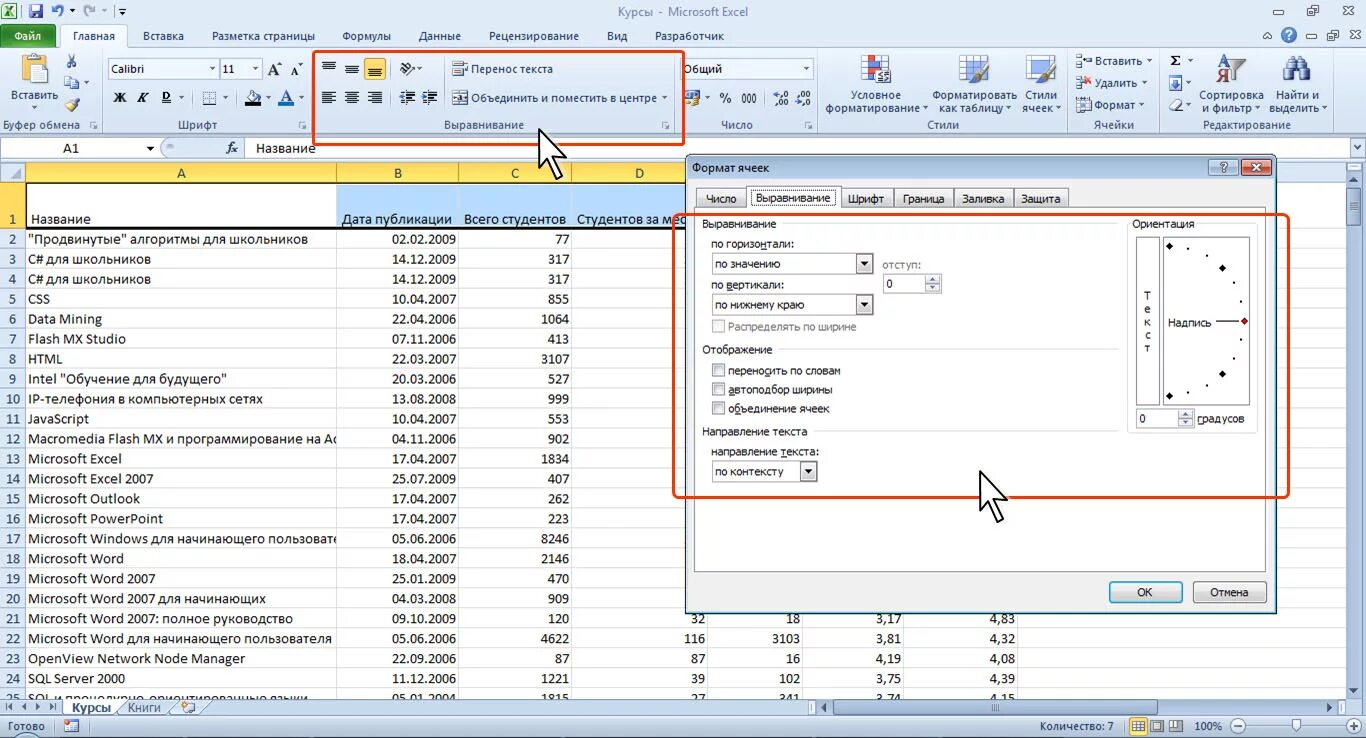Switch to the Вставка ribbon tab
Image resolution: width=1366 pixels, height=738 pixels.
pos(163,36)
